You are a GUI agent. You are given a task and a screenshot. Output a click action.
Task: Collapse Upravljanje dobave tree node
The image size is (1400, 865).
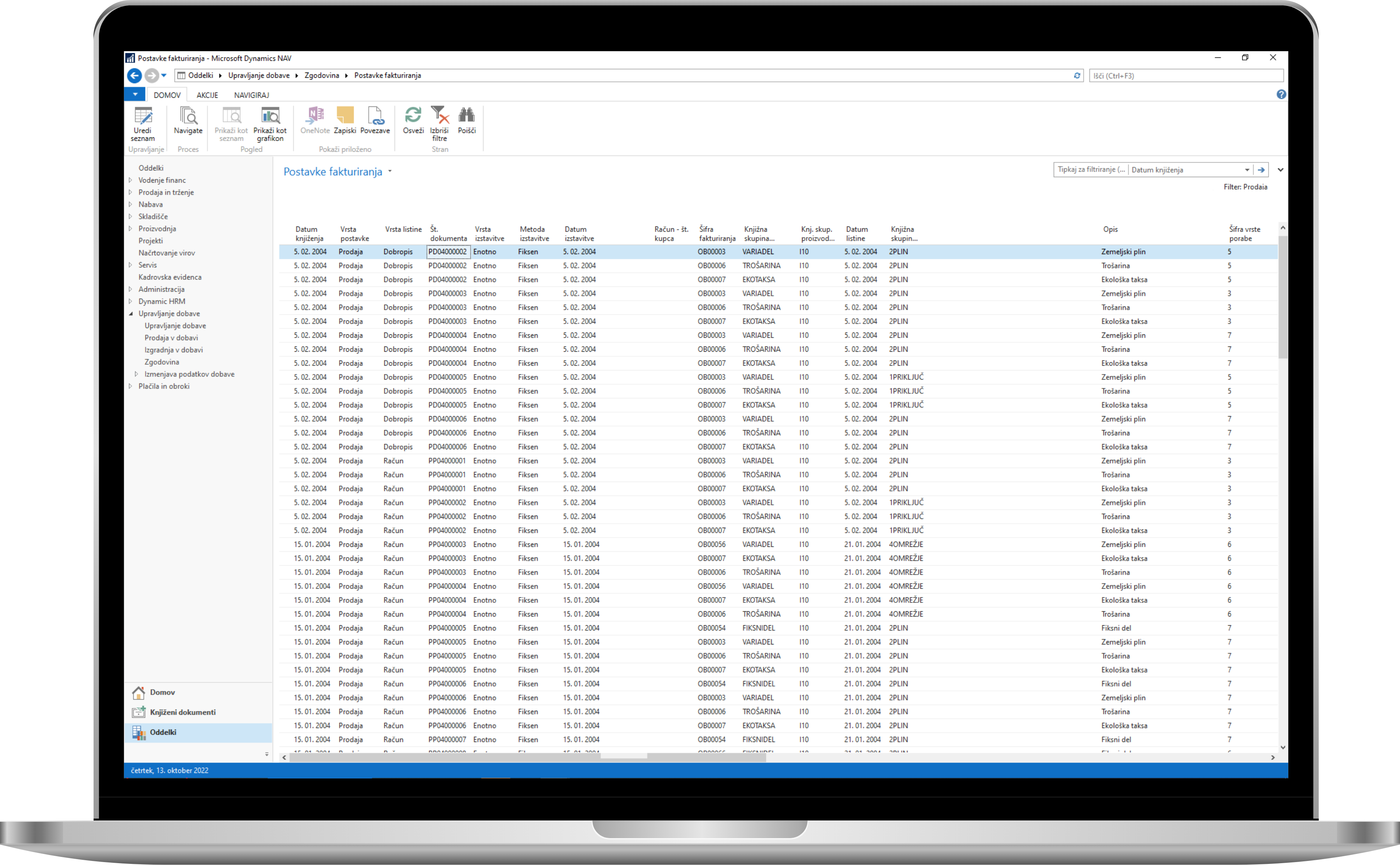(x=130, y=313)
